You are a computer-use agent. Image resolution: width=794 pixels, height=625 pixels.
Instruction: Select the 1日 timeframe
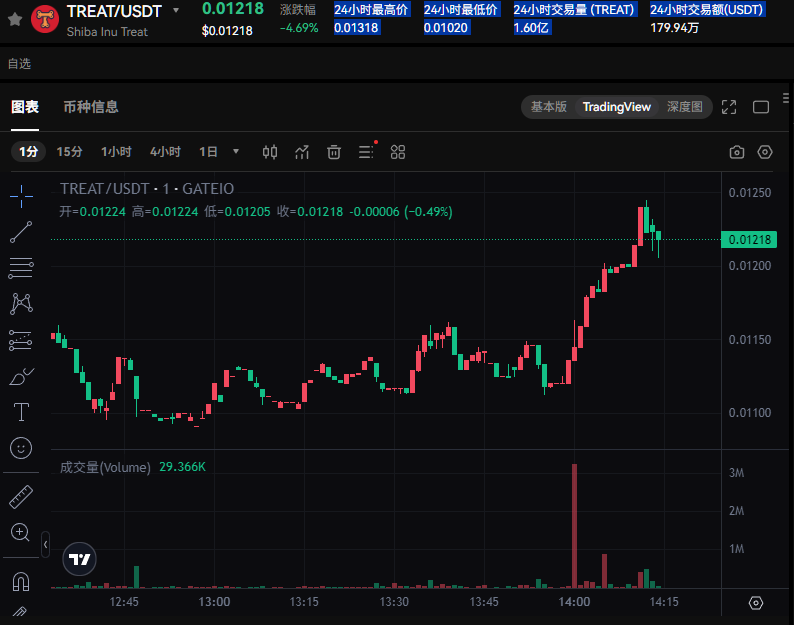coord(208,151)
